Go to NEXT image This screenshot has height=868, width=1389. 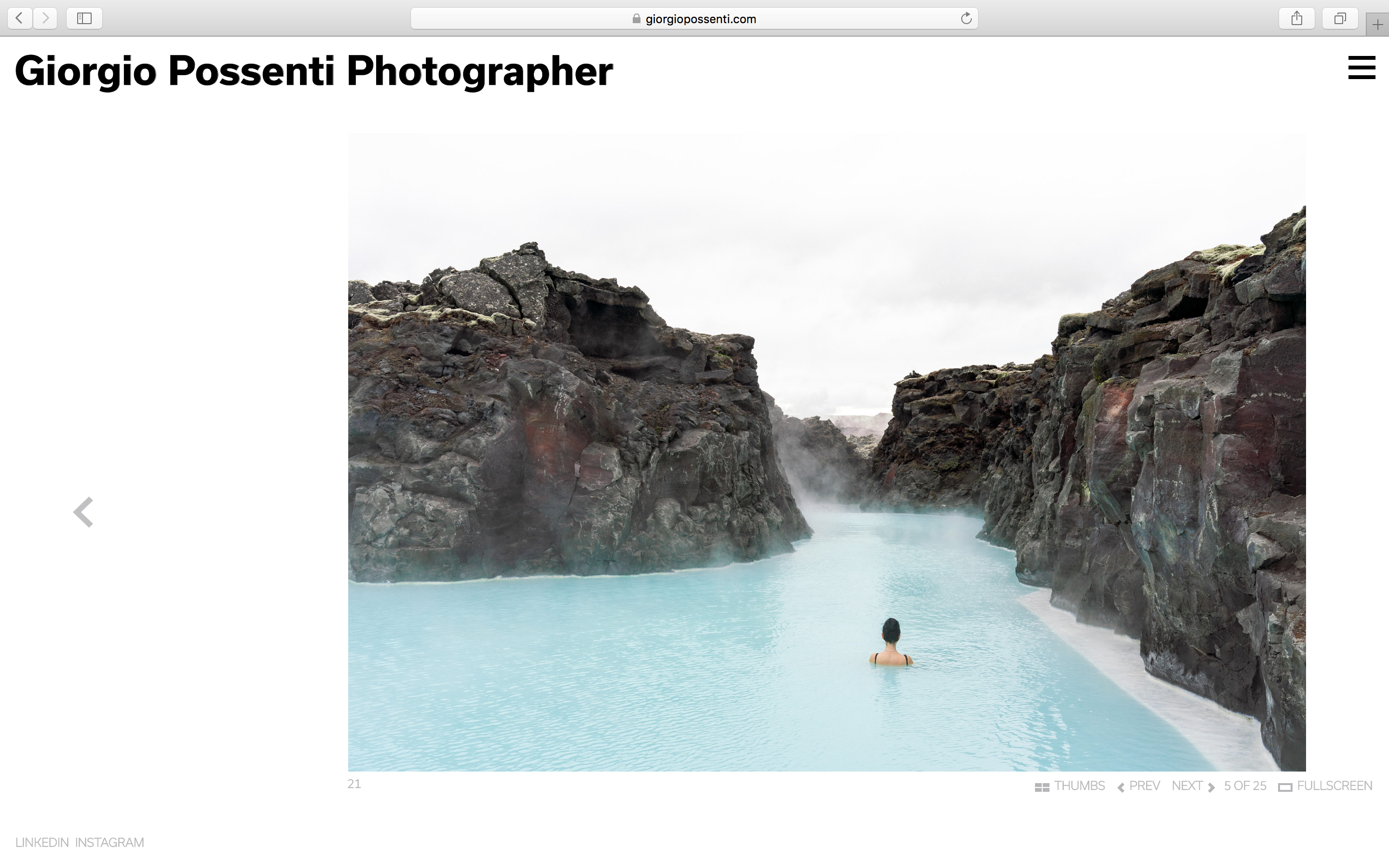(1193, 786)
